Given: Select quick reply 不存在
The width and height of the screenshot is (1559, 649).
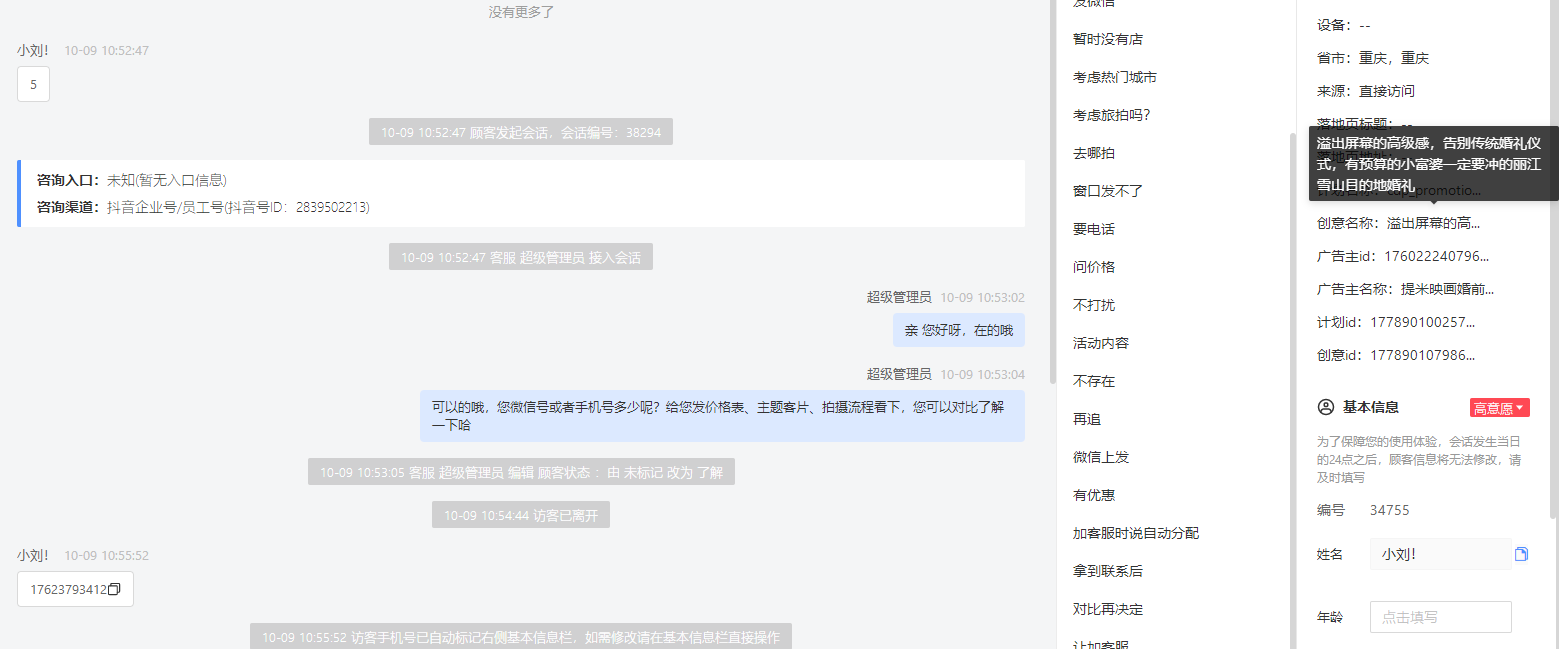Looking at the screenshot, I should 1094,381.
